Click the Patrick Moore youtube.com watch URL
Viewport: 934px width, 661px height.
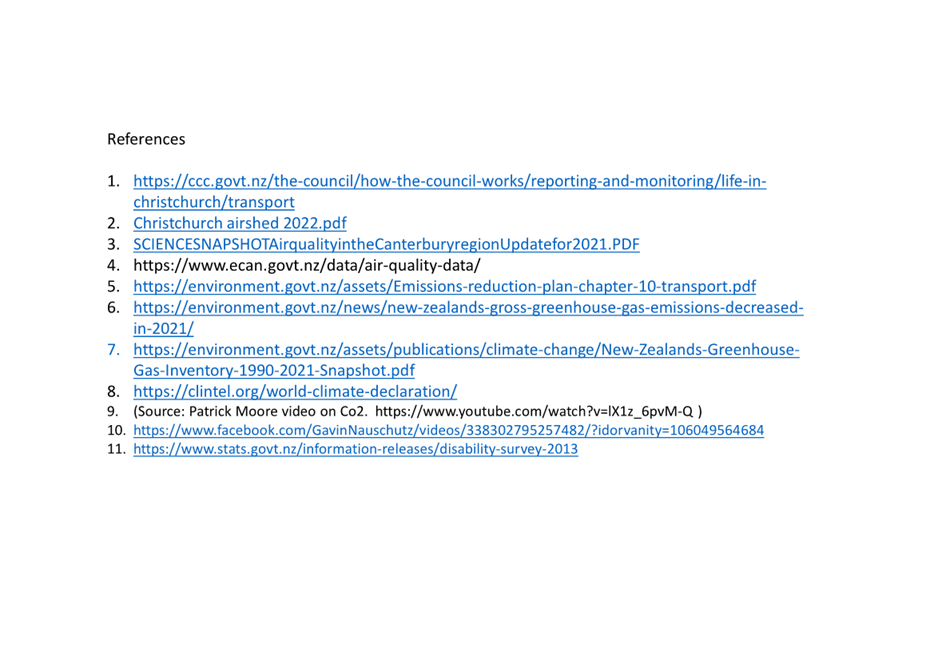(x=534, y=411)
